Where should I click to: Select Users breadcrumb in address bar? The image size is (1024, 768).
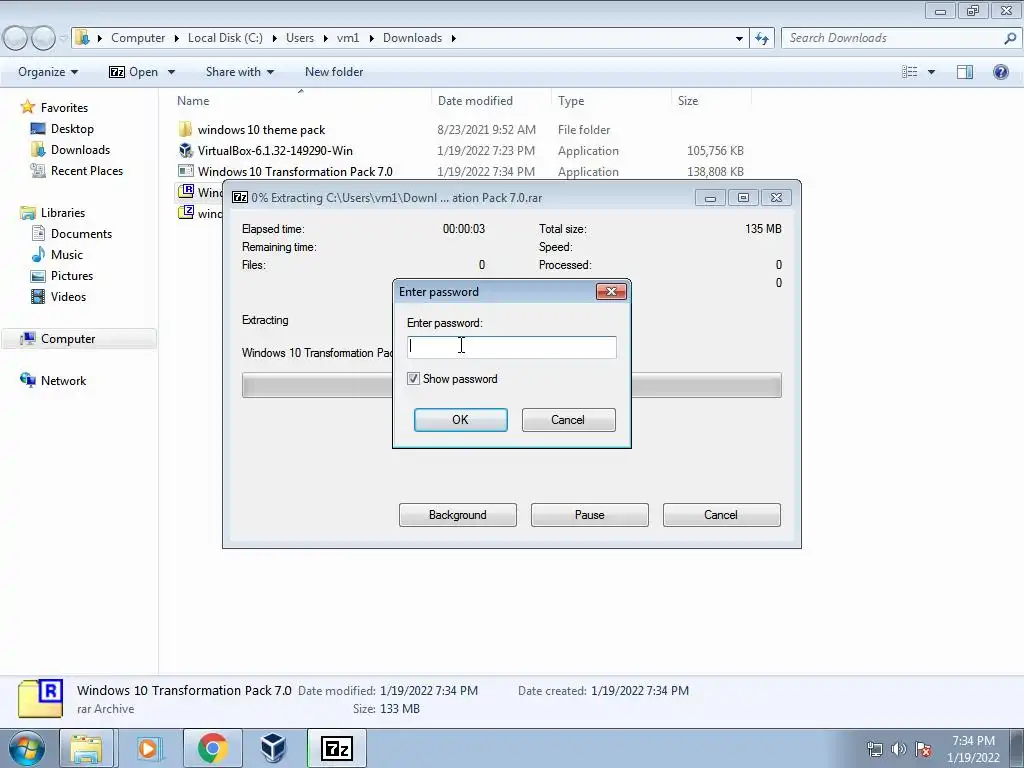(x=300, y=38)
